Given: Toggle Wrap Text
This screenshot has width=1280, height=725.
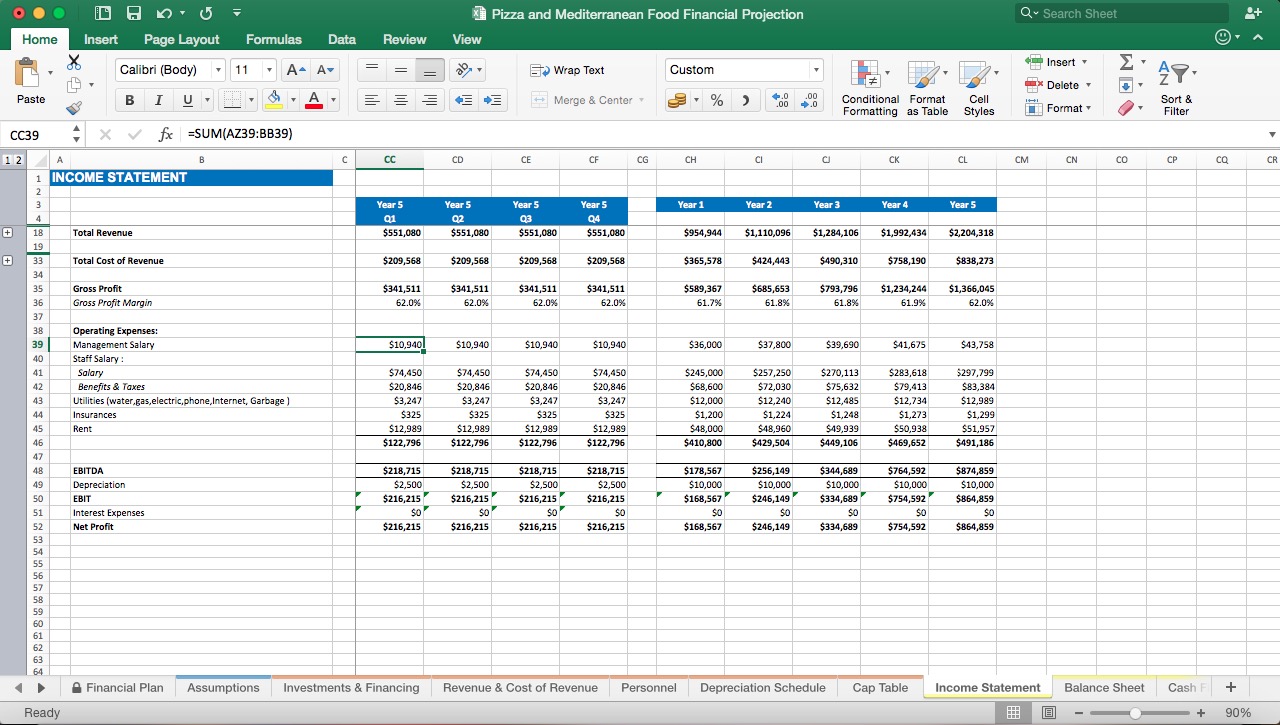Looking at the screenshot, I should coord(567,70).
